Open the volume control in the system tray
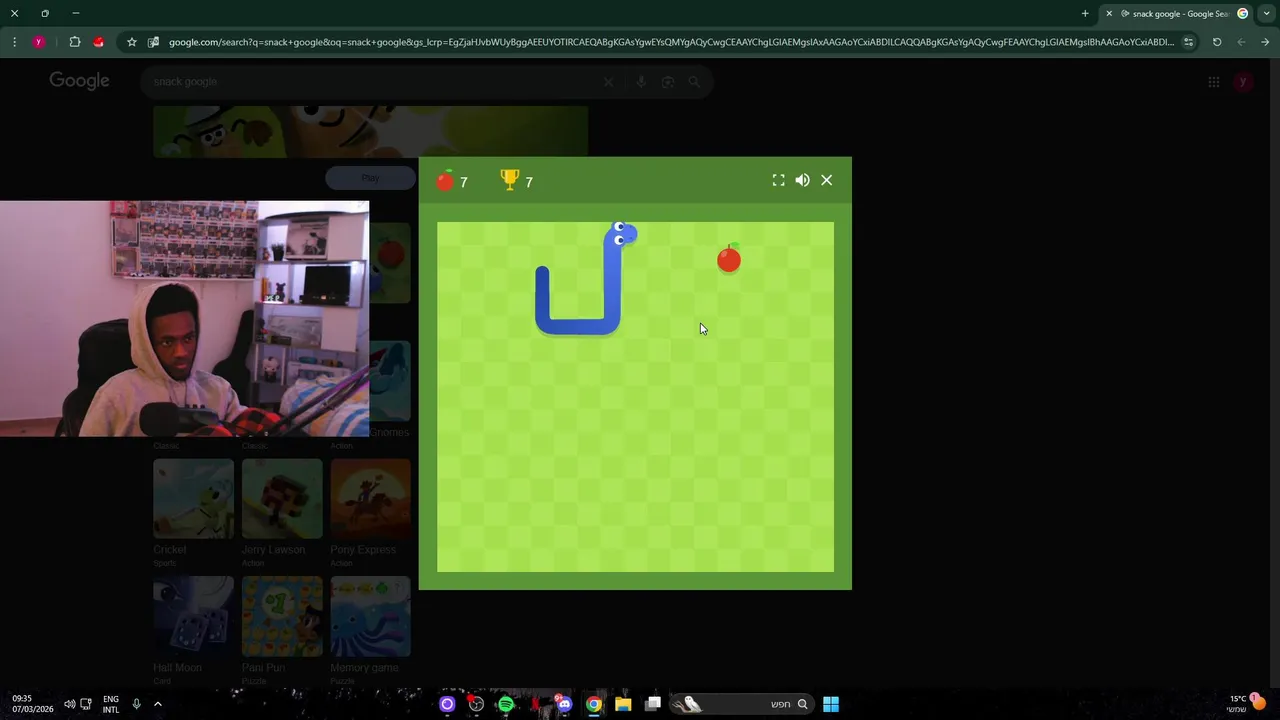 pyautogui.click(x=69, y=704)
